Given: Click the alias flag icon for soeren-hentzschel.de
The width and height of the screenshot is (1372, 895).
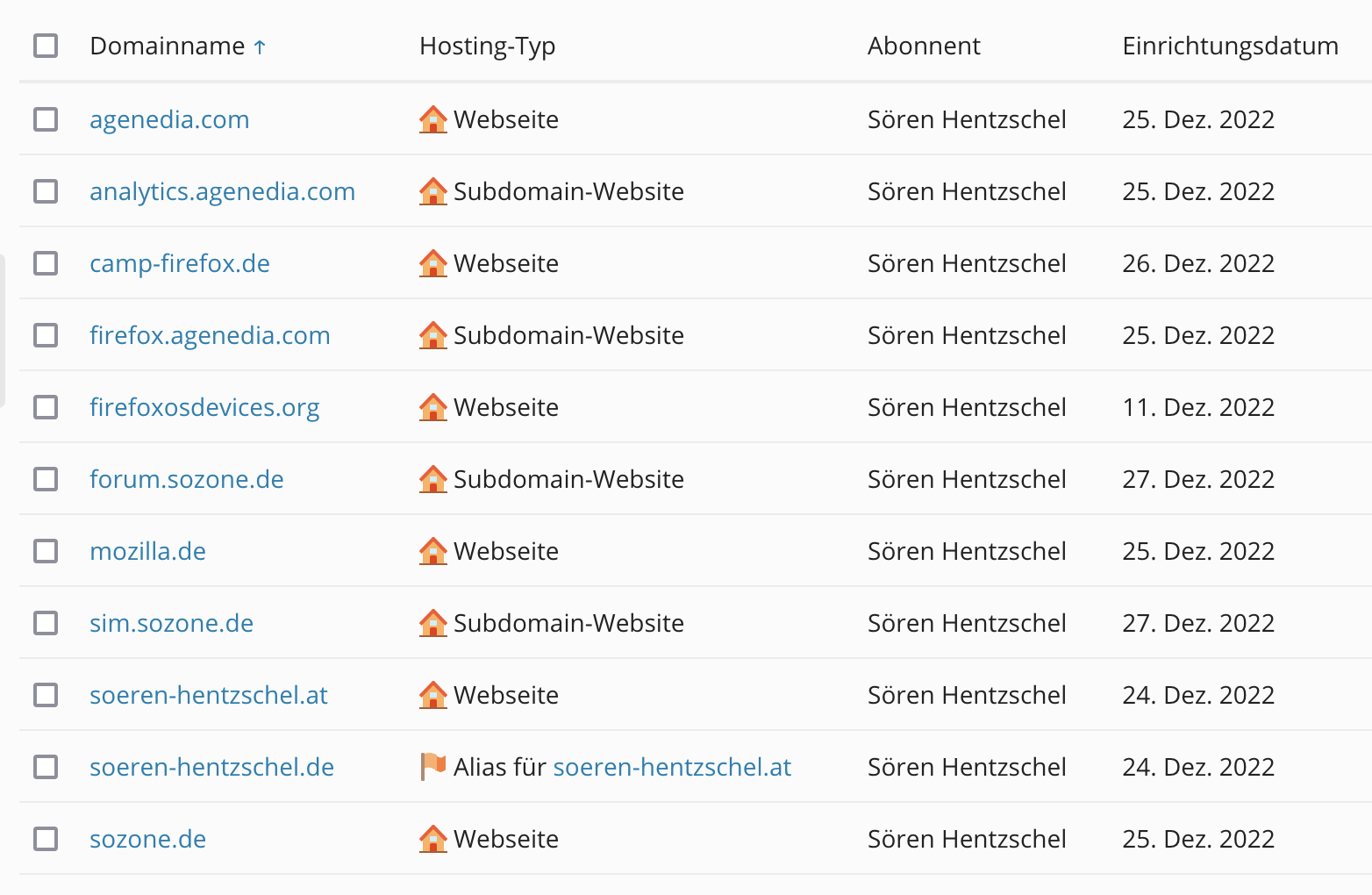Looking at the screenshot, I should click(433, 766).
